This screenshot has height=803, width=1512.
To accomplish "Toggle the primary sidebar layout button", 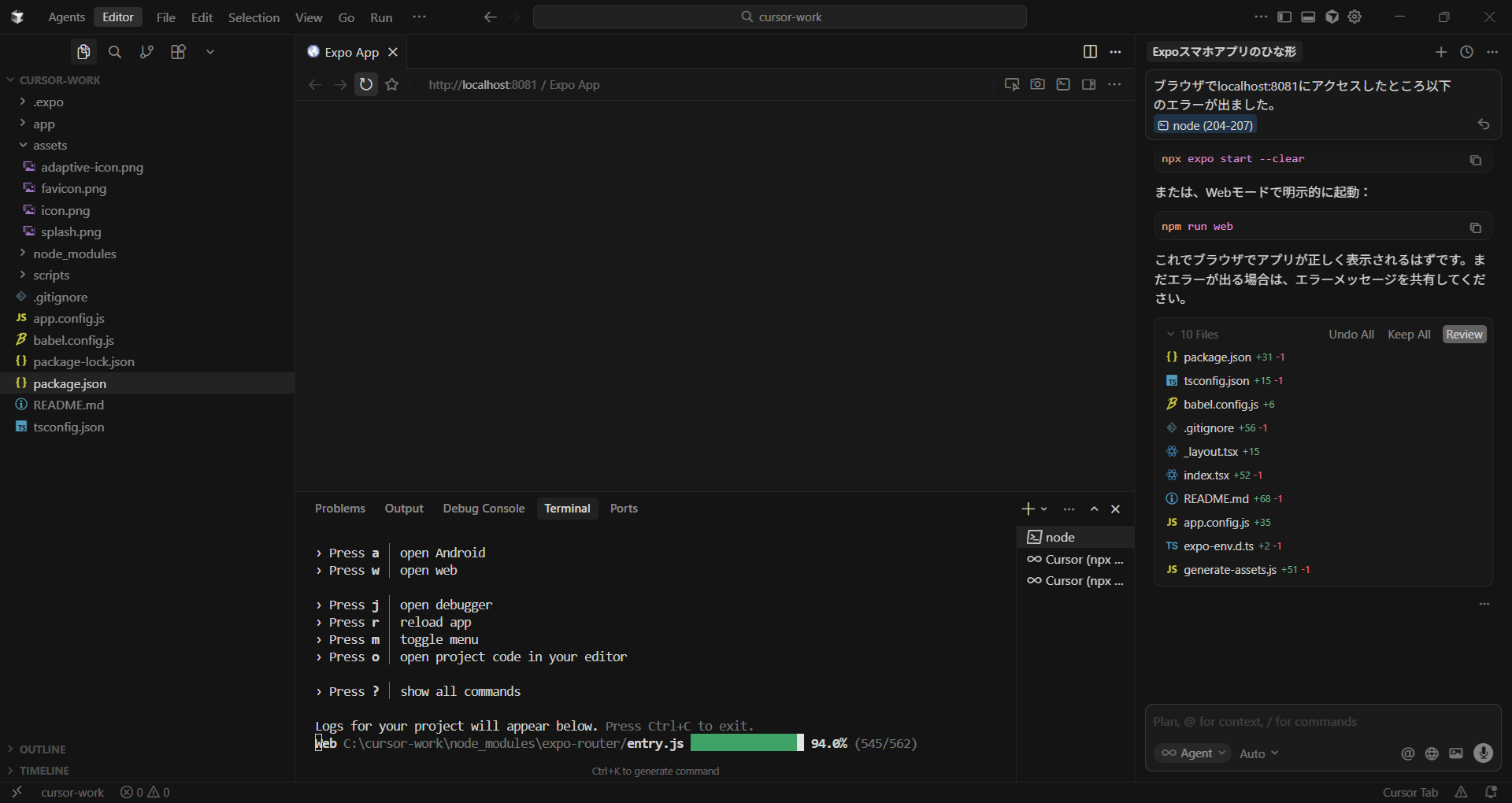I will click(1284, 17).
